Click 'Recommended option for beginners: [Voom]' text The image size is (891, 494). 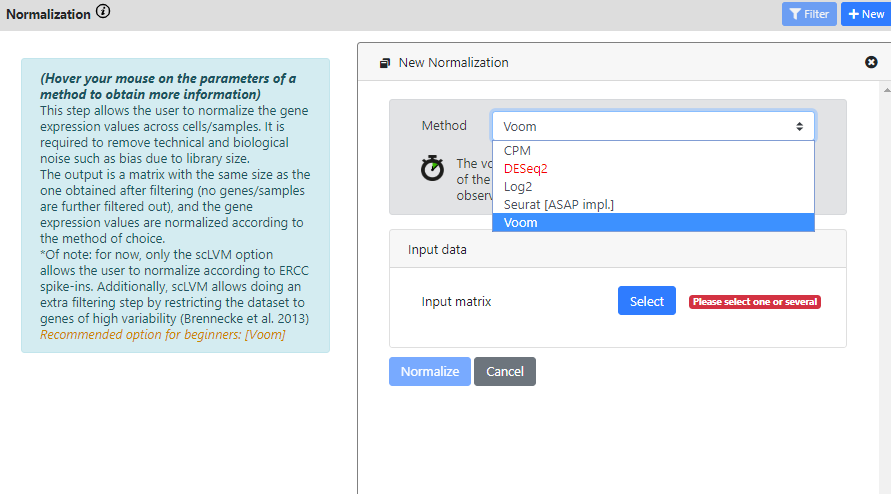click(163, 334)
